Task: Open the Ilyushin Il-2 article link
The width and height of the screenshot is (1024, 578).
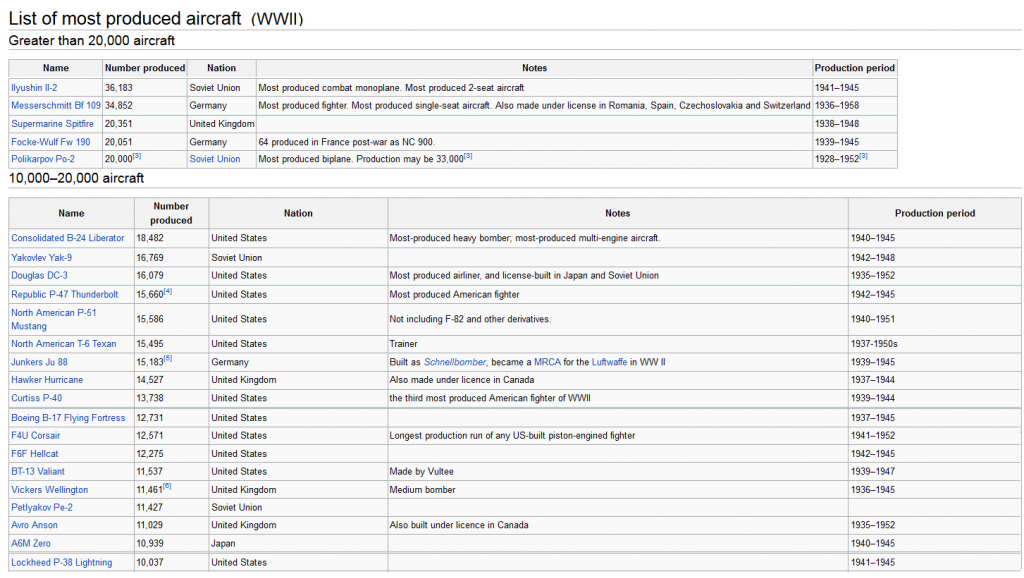Action: pos(34,88)
